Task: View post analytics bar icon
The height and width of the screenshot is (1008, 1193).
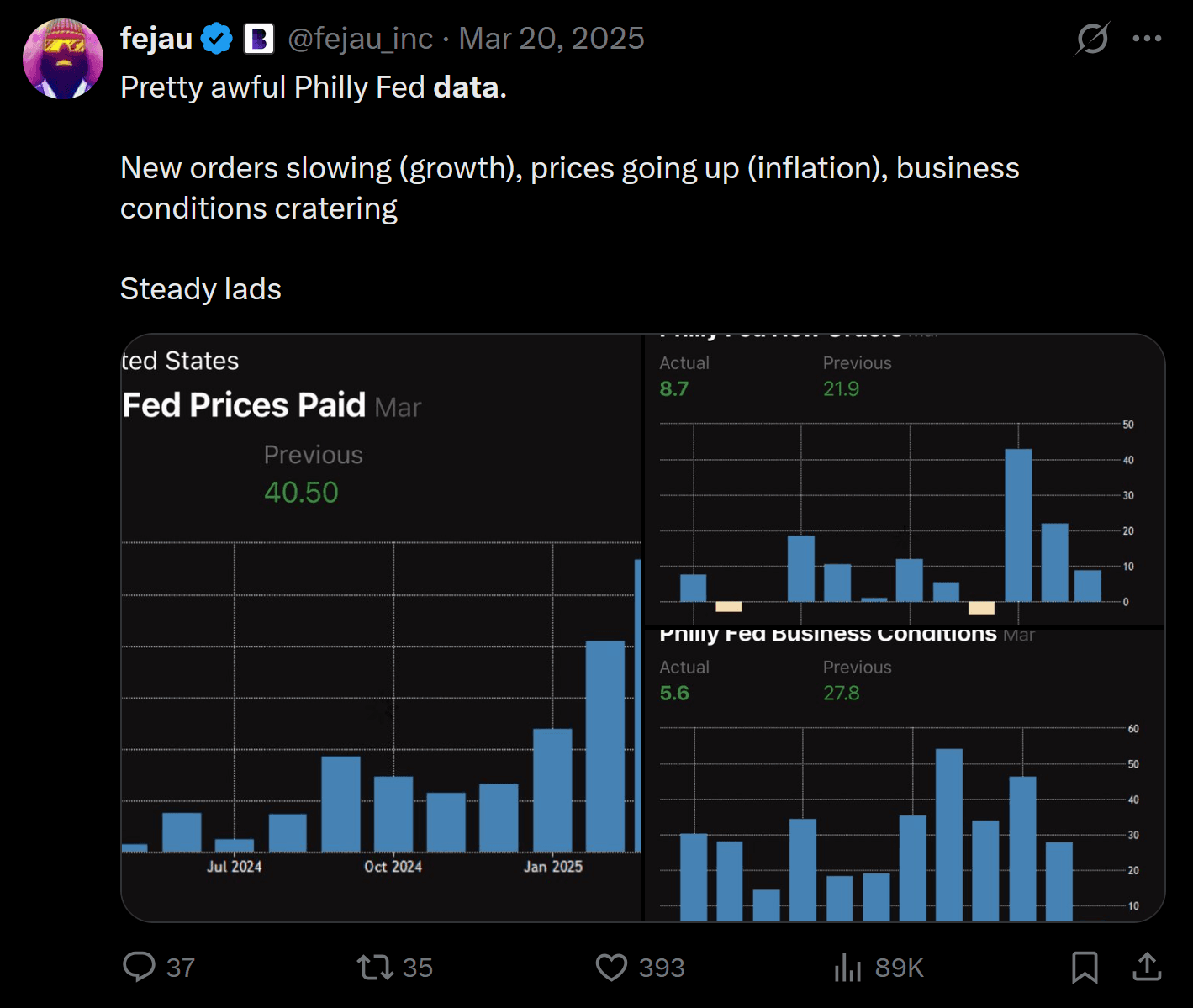Action: (847, 967)
